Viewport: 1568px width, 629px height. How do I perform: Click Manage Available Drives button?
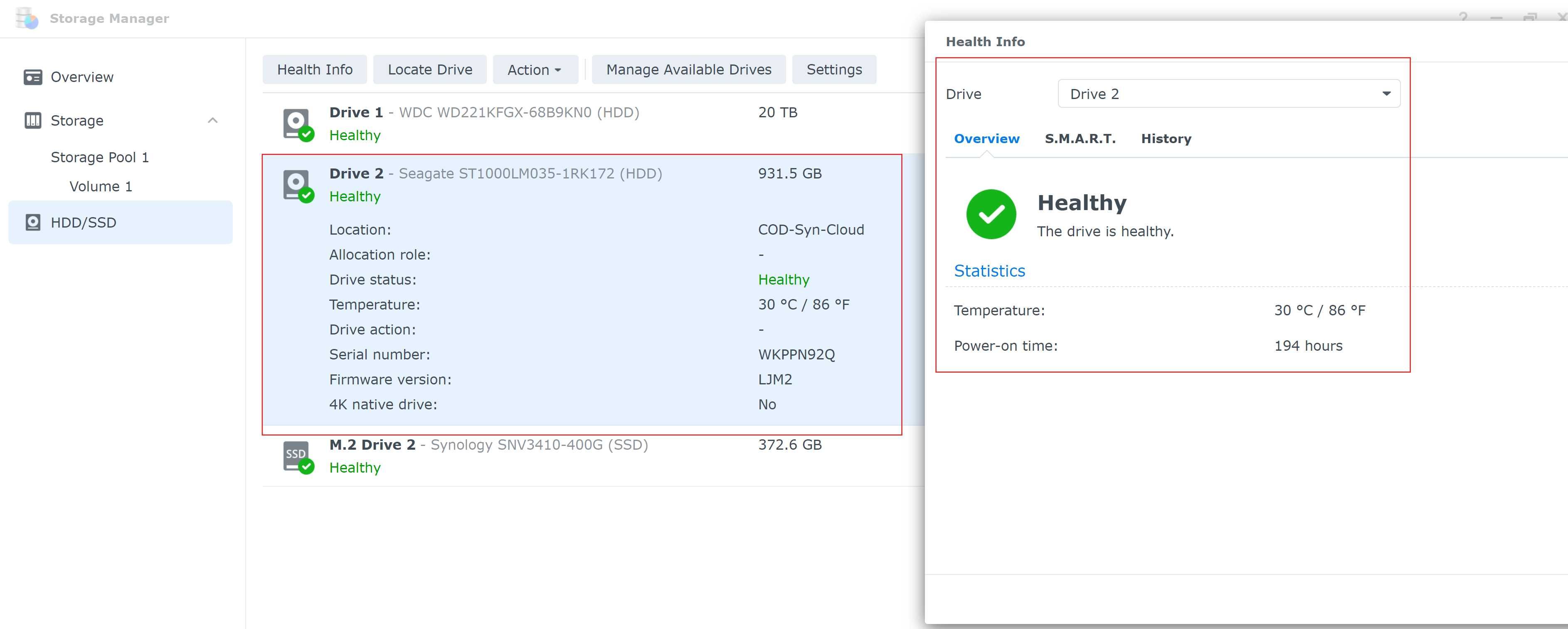pos(688,69)
